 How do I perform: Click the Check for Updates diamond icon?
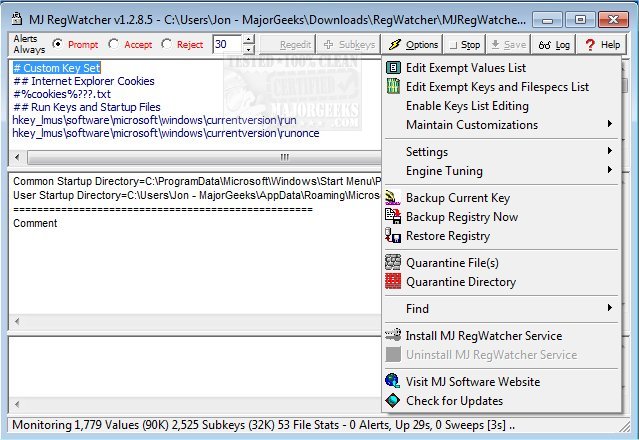coord(393,400)
